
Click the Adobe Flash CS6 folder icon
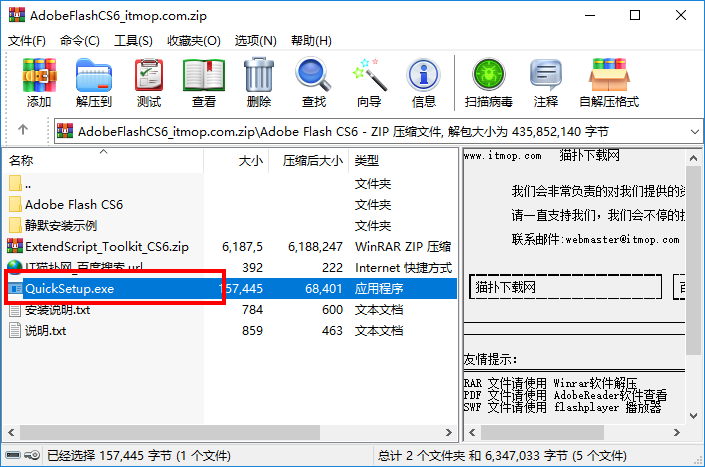[15, 204]
